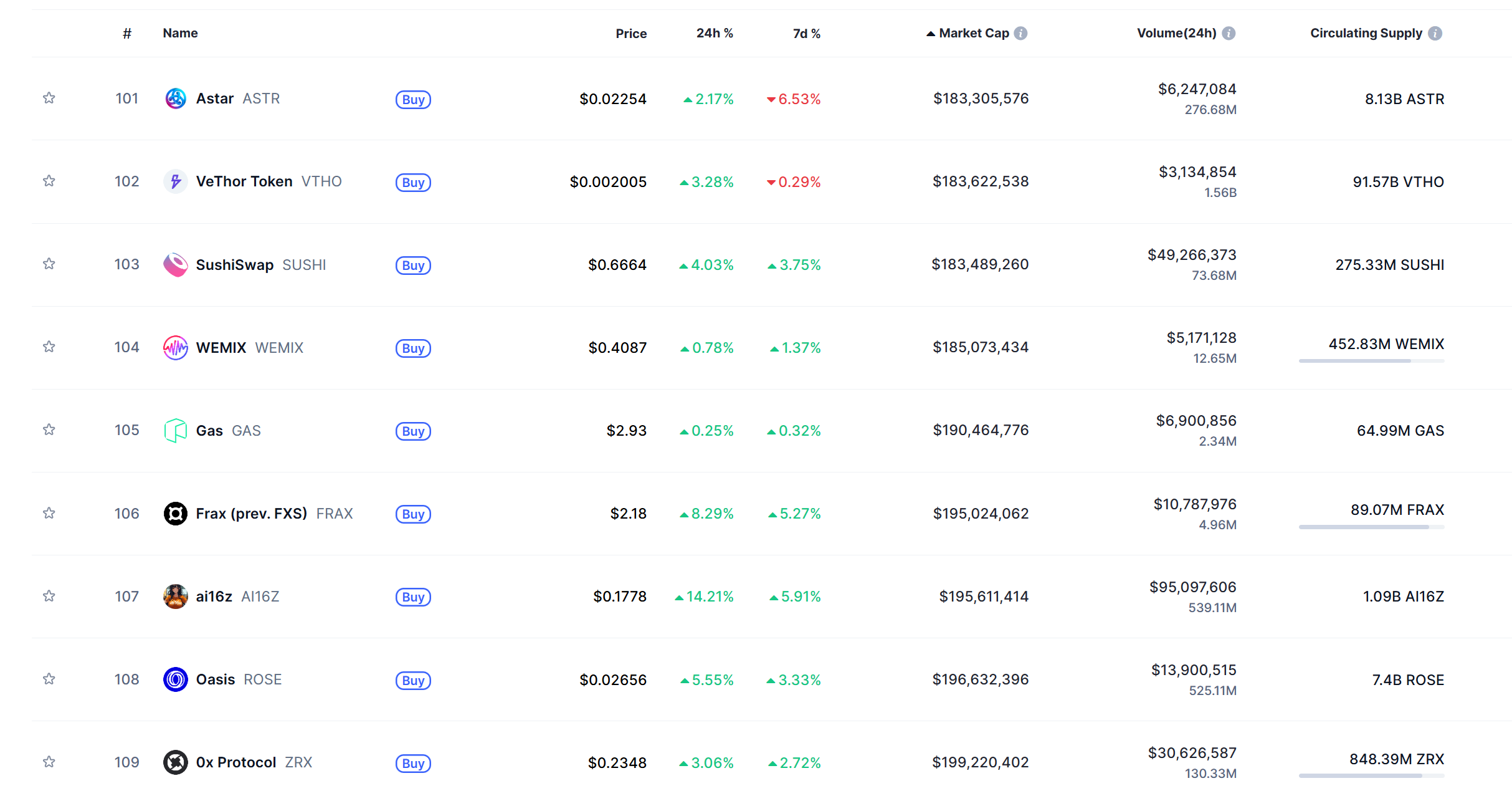This screenshot has width=1512, height=801.
Task: Click the ai16z avatar icon
Action: [x=175, y=597]
